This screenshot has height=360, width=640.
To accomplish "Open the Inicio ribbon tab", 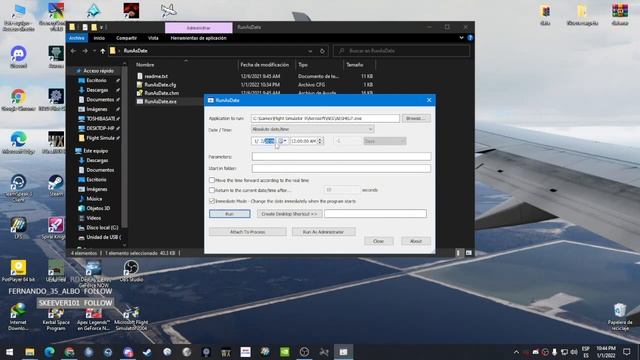I will pos(99,38).
